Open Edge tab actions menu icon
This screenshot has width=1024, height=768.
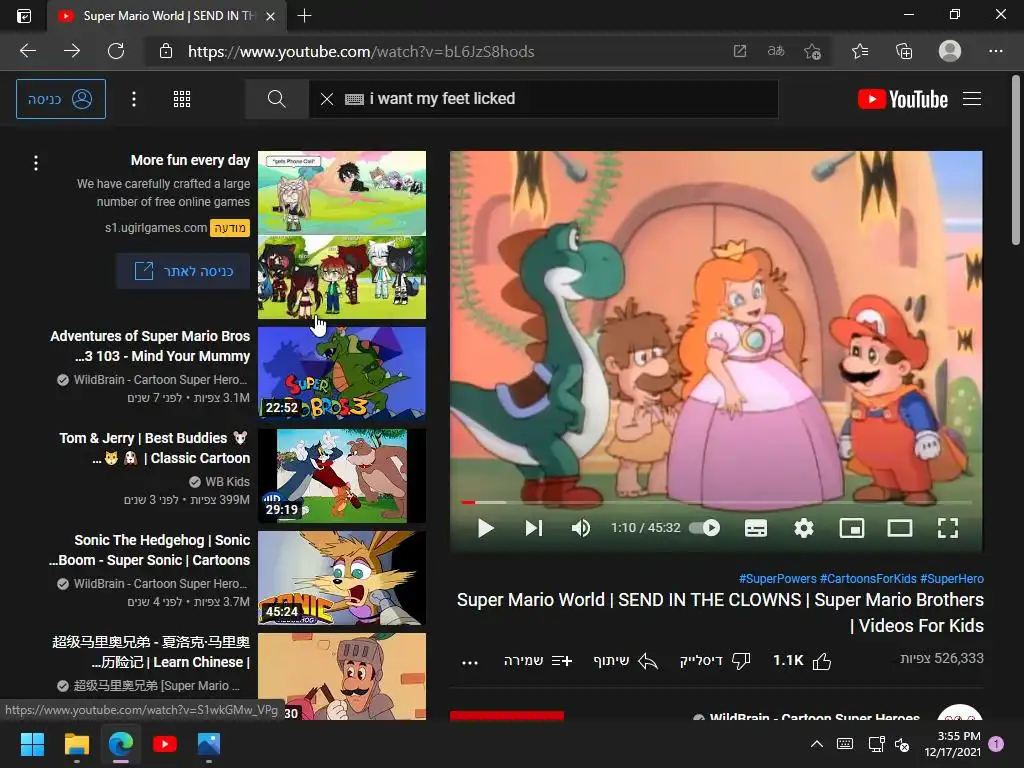24,16
